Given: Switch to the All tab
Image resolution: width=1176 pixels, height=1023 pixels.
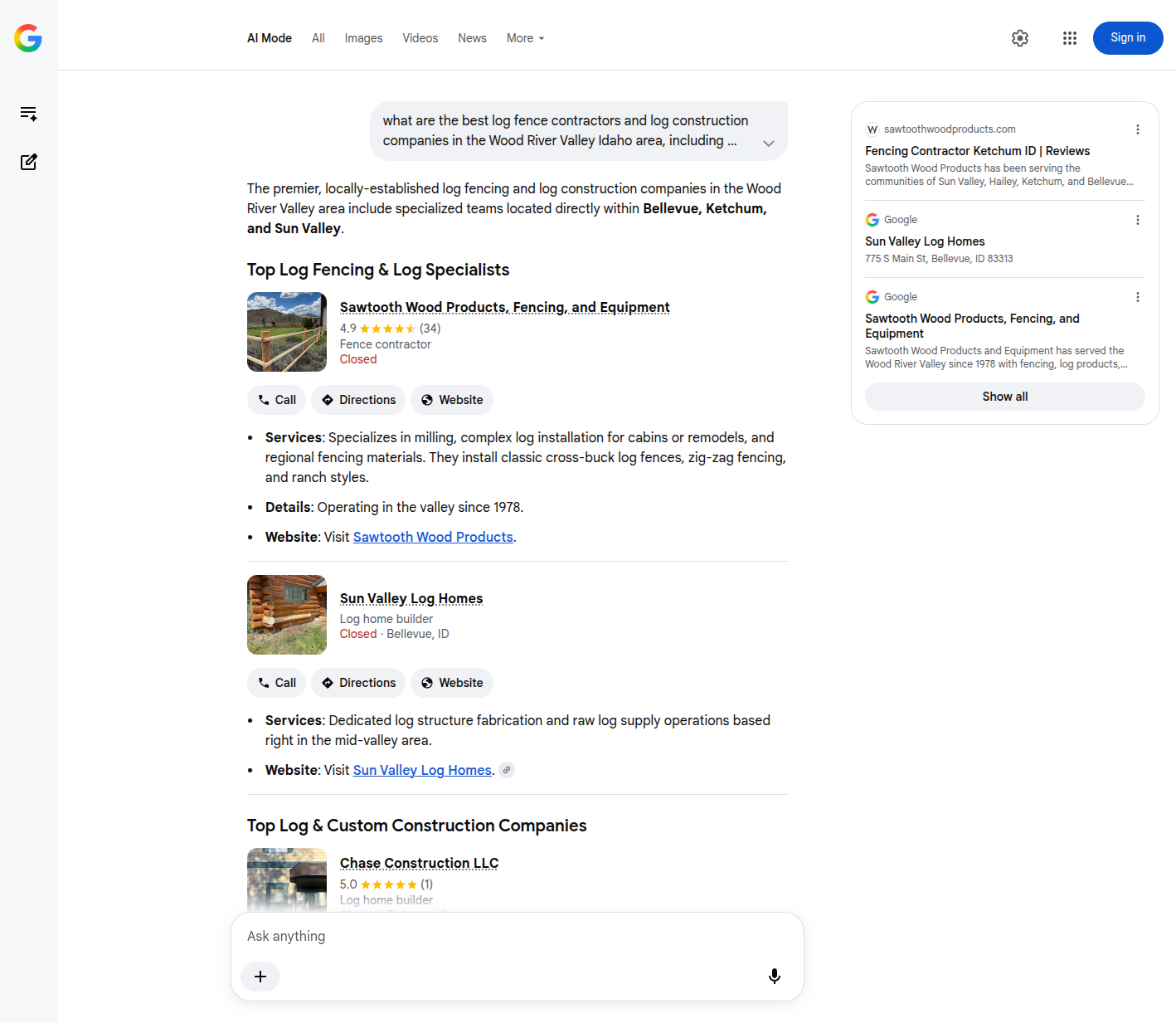Looking at the screenshot, I should tap(318, 38).
